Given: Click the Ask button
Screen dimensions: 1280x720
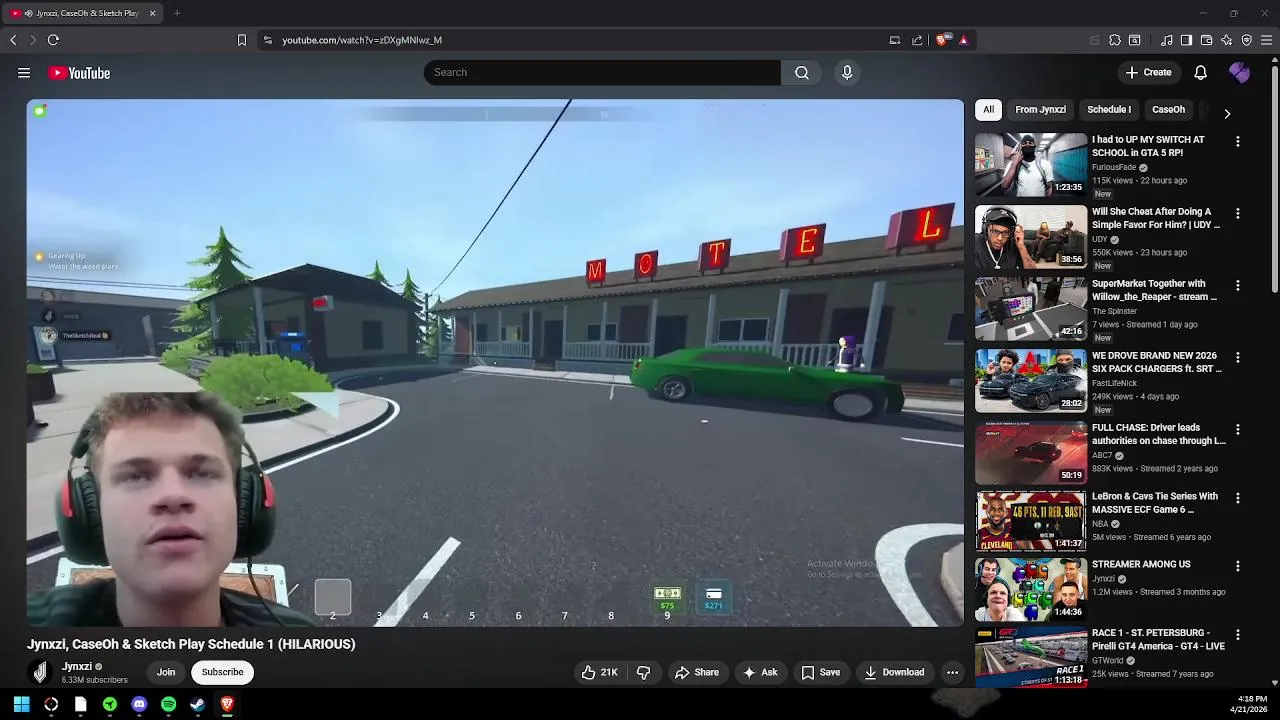Looking at the screenshot, I should [760, 672].
